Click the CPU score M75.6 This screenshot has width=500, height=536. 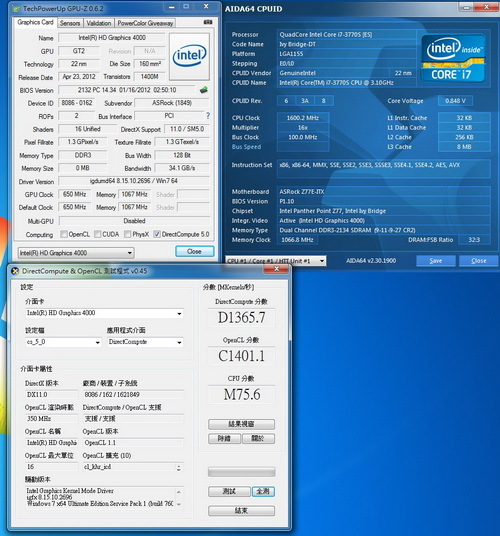click(x=241, y=395)
